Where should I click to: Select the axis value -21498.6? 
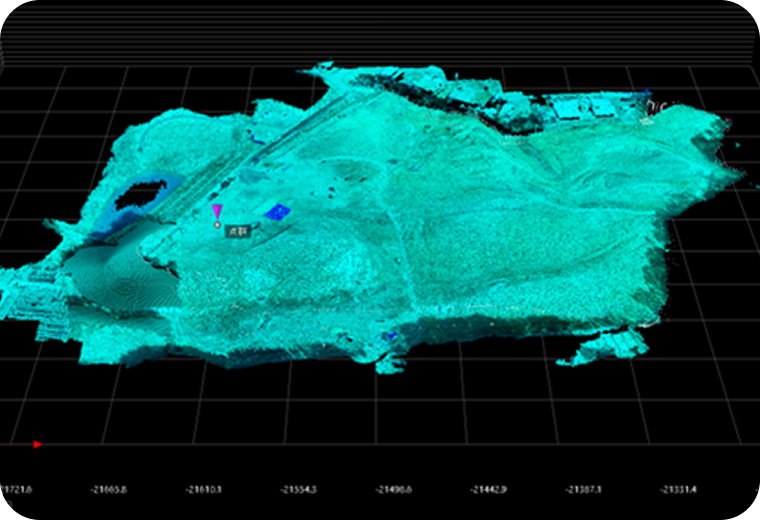click(393, 490)
